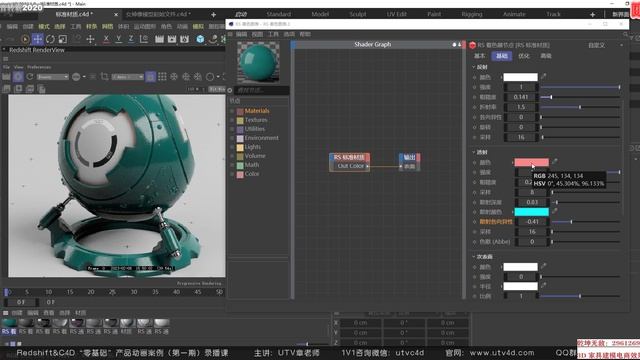Screen dimensions: 640x360
Task: Toggle keyframe dot for transmission color
Action: tap(474, 162)
